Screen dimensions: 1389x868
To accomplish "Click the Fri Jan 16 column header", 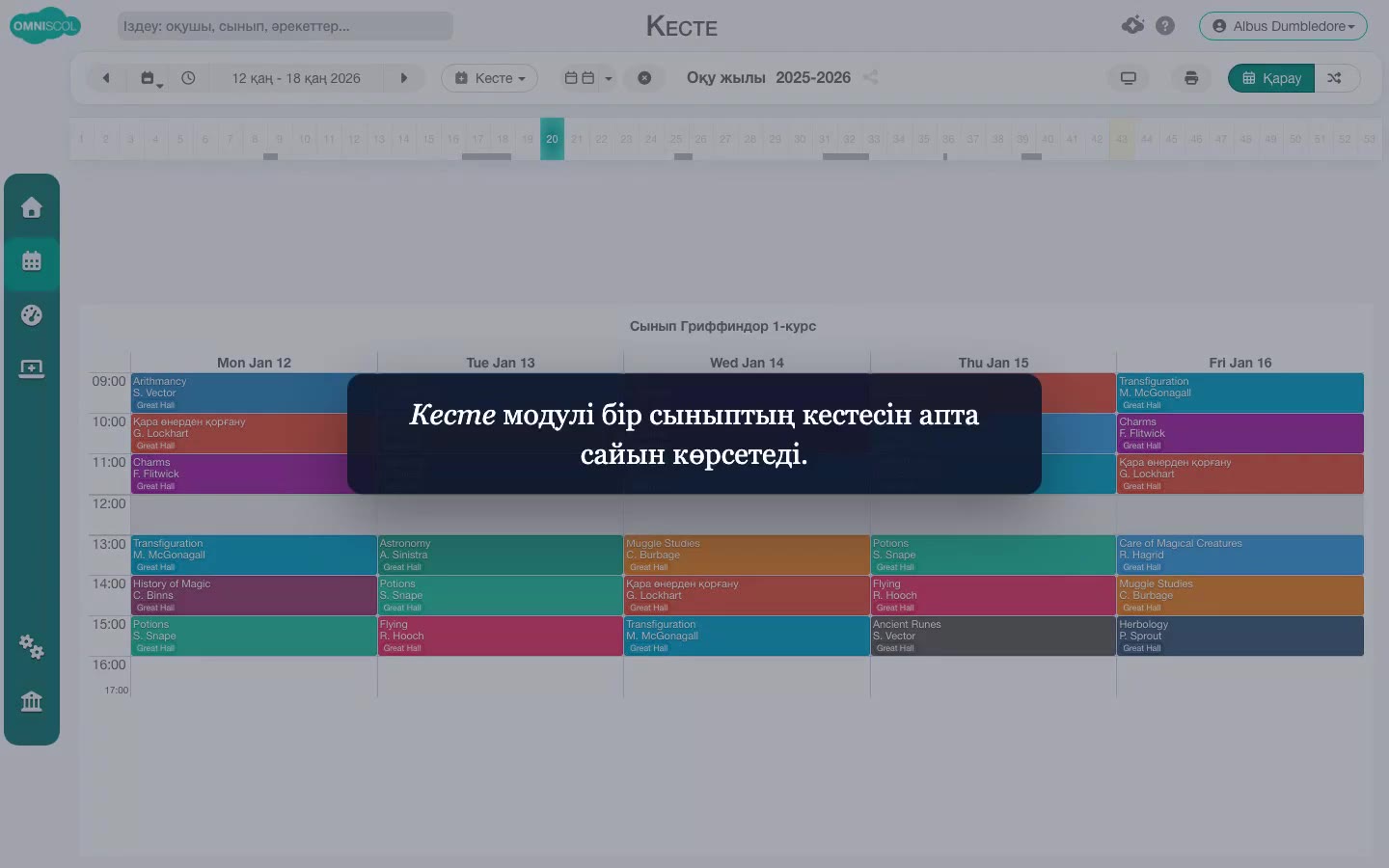I will [x=1240, y=363].
